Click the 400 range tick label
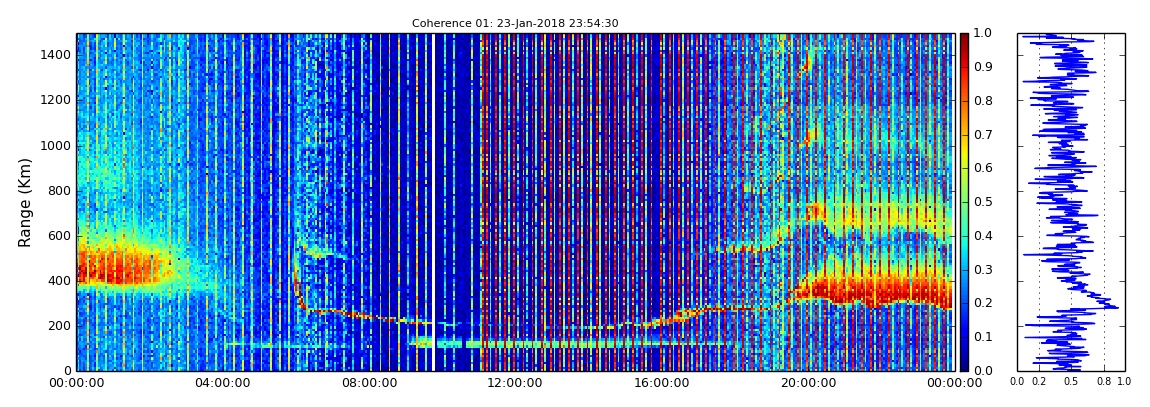This screenshot has height=407, width=1150. [60, 281]
